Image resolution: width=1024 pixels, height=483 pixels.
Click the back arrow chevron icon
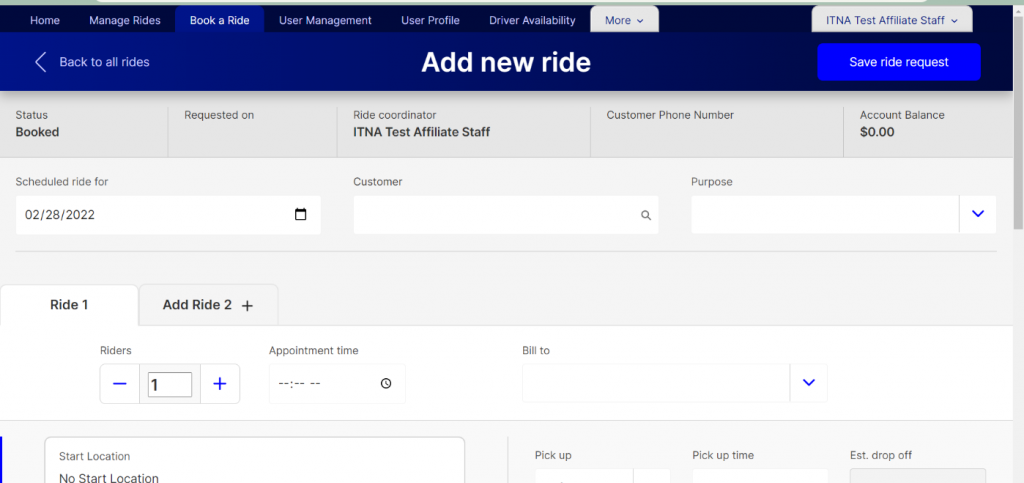click(41, 62)
